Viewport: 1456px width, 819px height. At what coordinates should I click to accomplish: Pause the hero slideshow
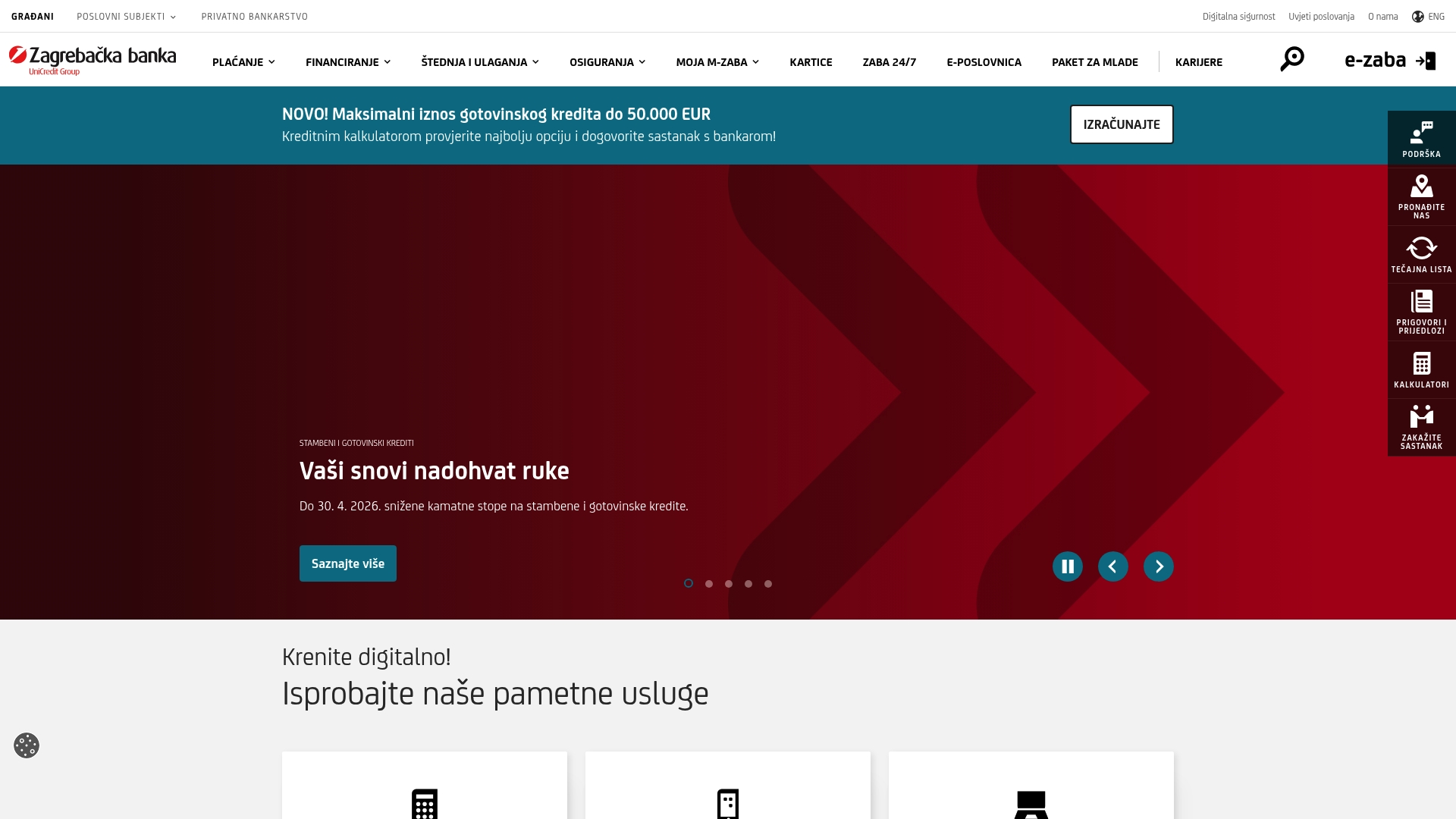(x=1068, y=566)
